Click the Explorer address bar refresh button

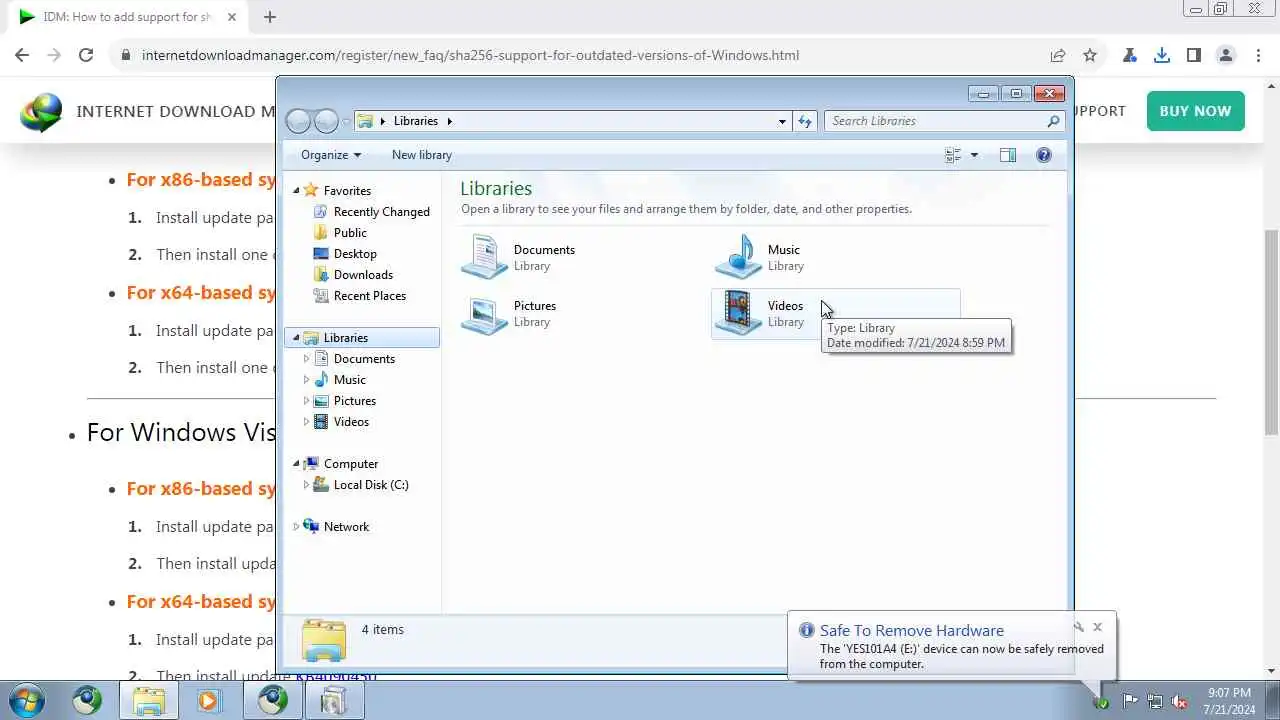coord(805,121)
